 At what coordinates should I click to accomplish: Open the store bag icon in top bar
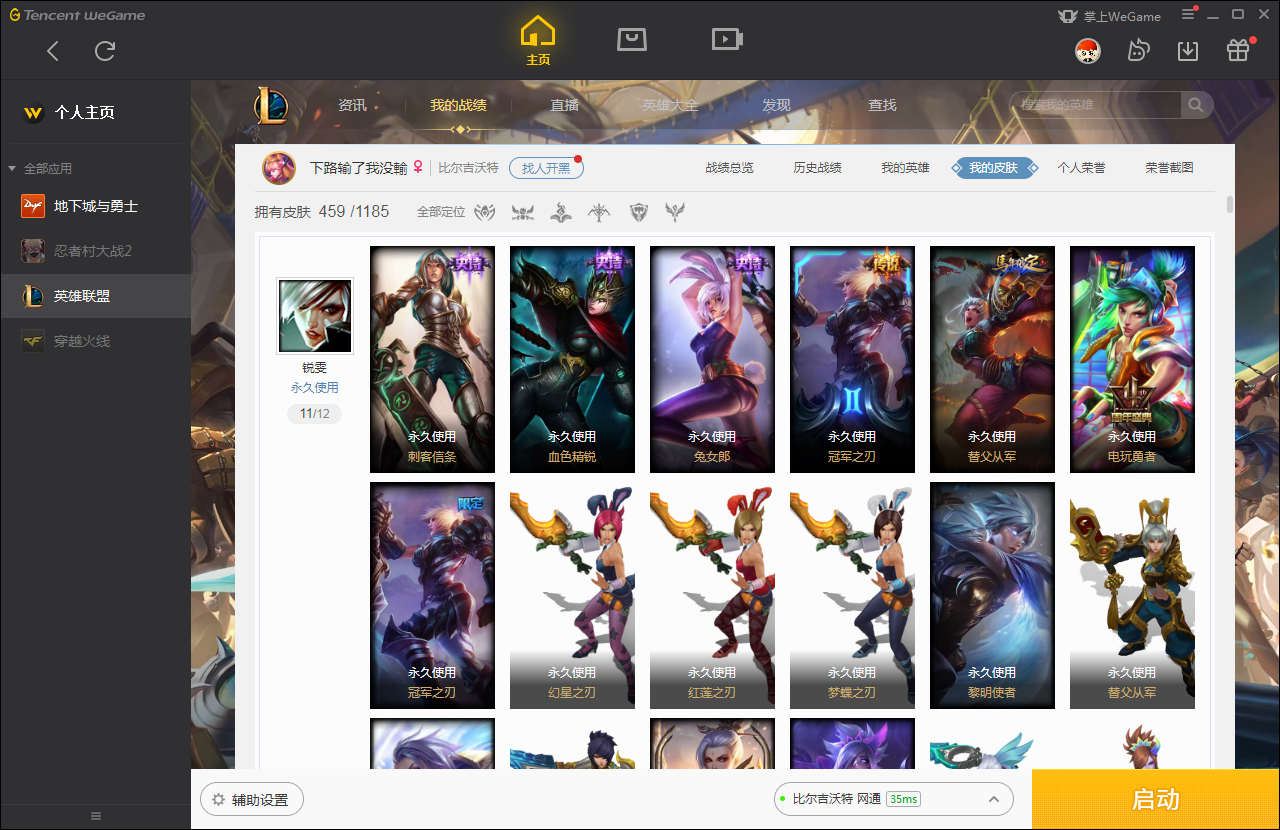pyautogui.click(x=631, y=39)
